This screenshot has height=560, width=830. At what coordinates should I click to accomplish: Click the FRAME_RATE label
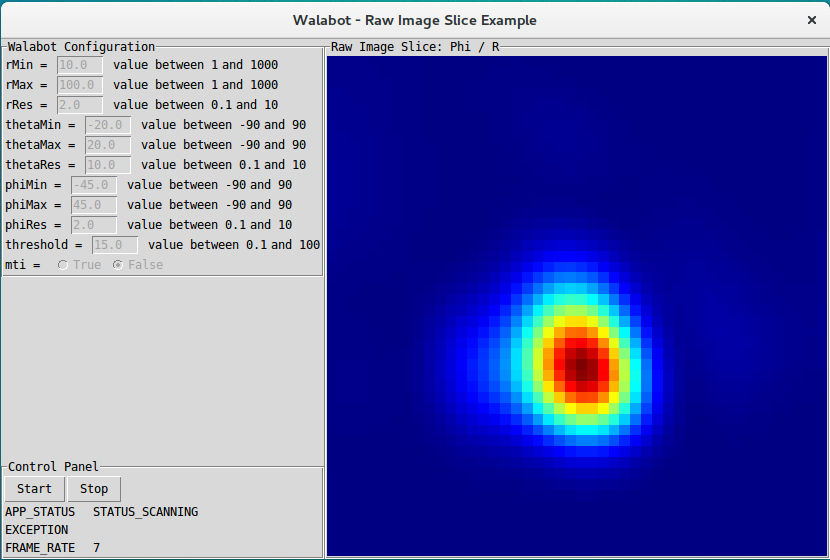[x=40, y=548]
